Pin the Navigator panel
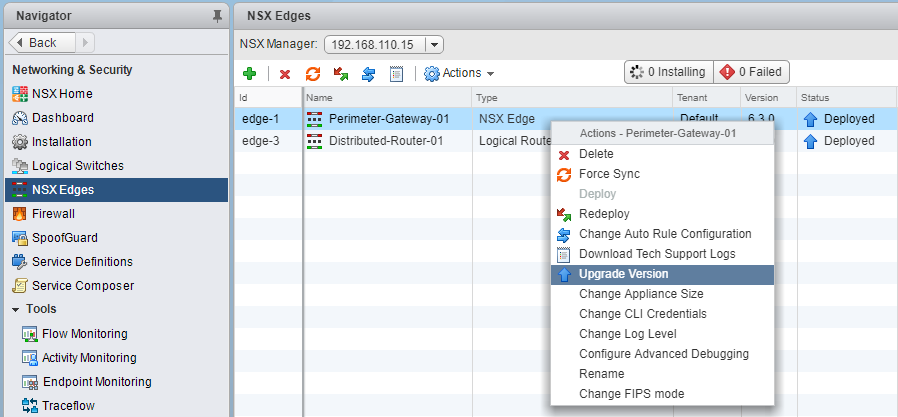The height and width of the screenshot is (417, 898). point(217,16)
